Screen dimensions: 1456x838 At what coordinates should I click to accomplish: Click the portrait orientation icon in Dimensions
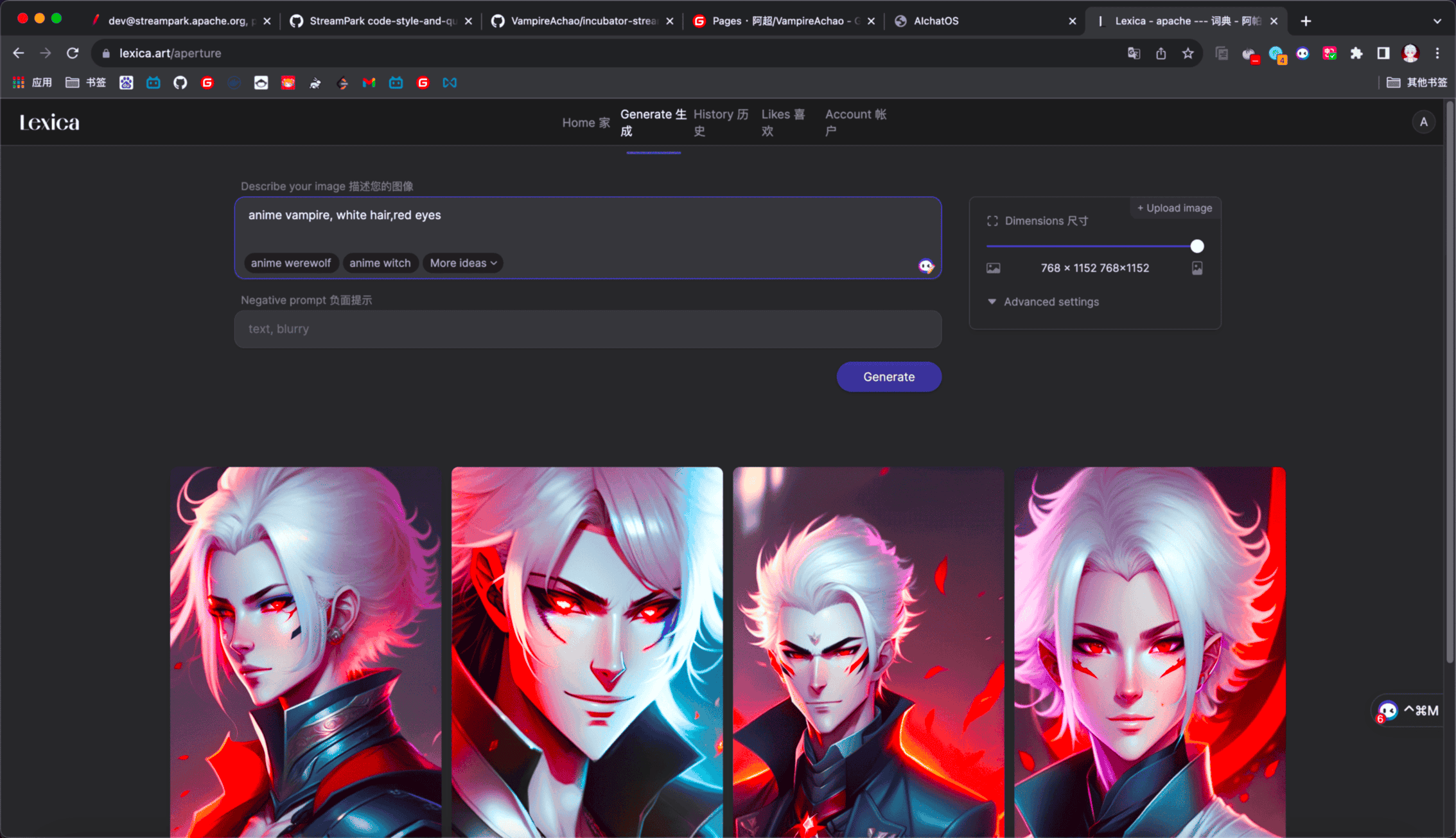tap(1197, 268)
